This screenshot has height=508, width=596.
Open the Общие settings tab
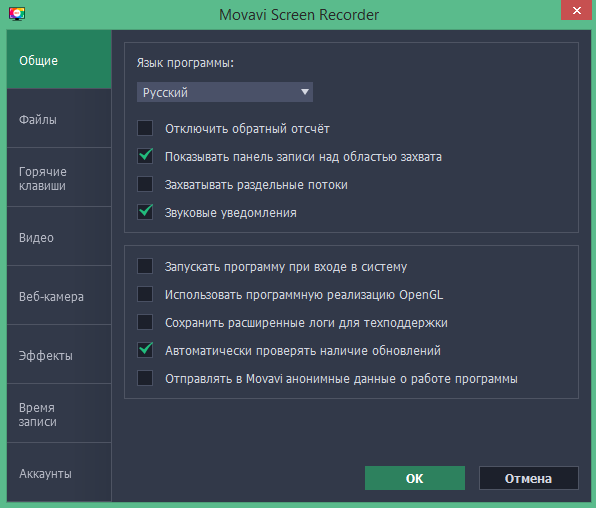click(59, 60)
